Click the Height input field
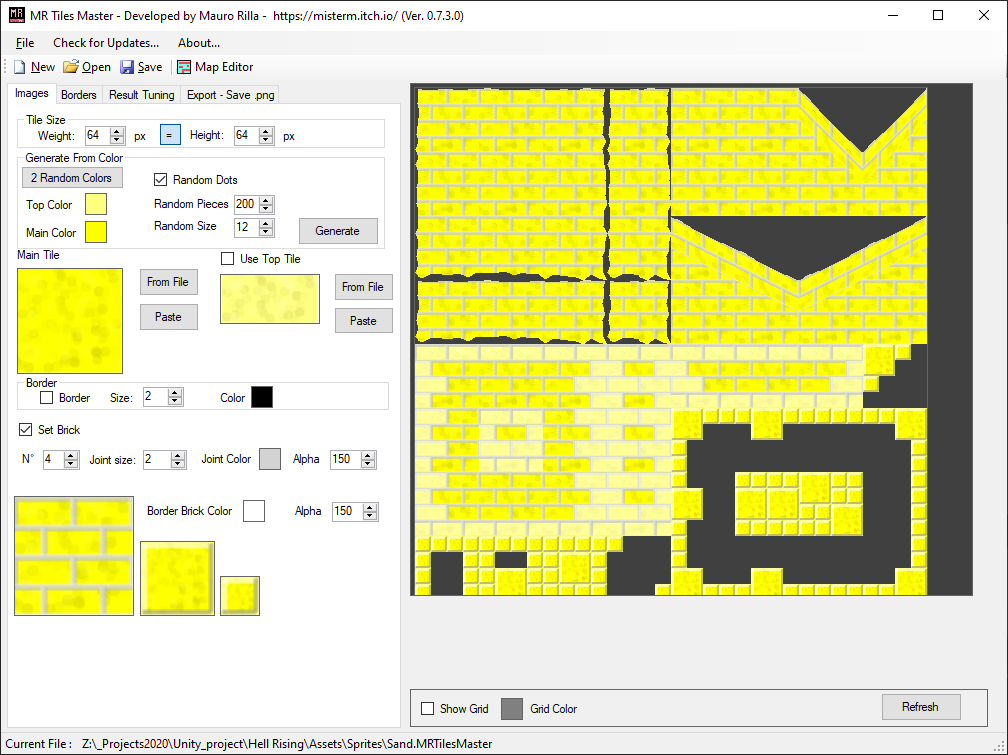 246,135
